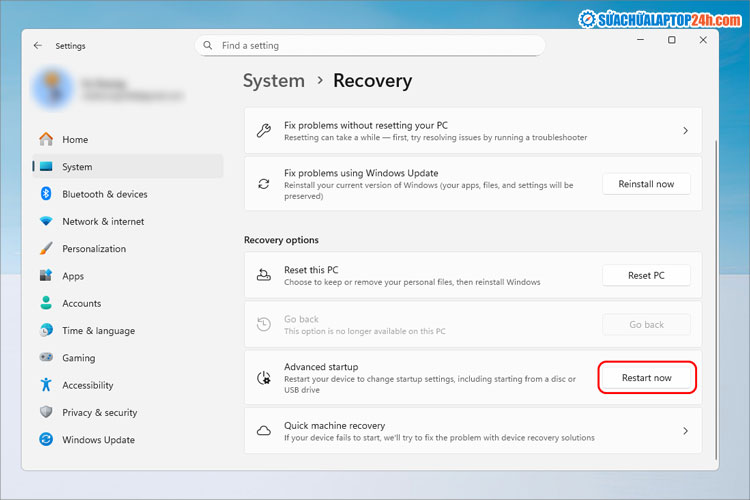Click the Find a setting search box
Screen dimensions: 750x500
point(370,45)
